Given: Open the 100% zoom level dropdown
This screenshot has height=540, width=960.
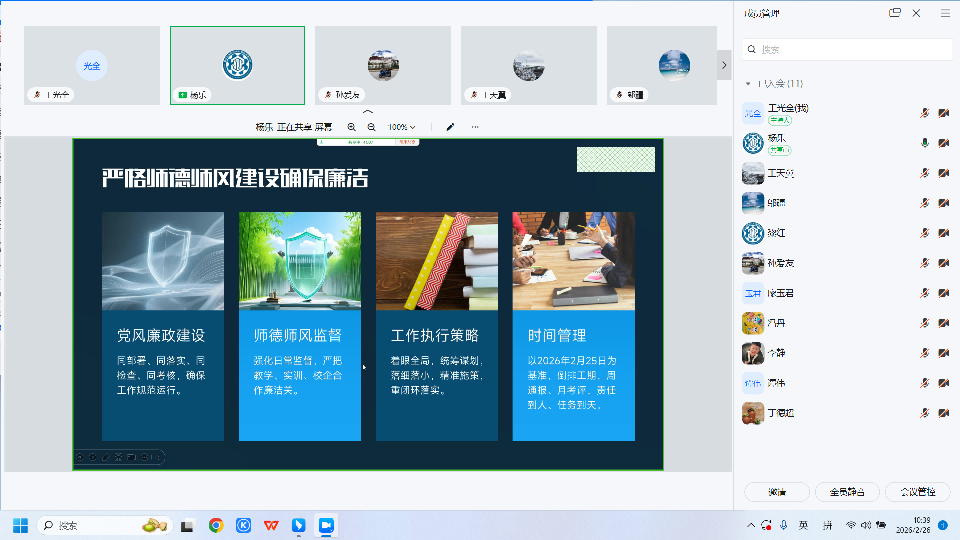Looking at the screenshot, I should pyautogui.click(x=402, y=127).
